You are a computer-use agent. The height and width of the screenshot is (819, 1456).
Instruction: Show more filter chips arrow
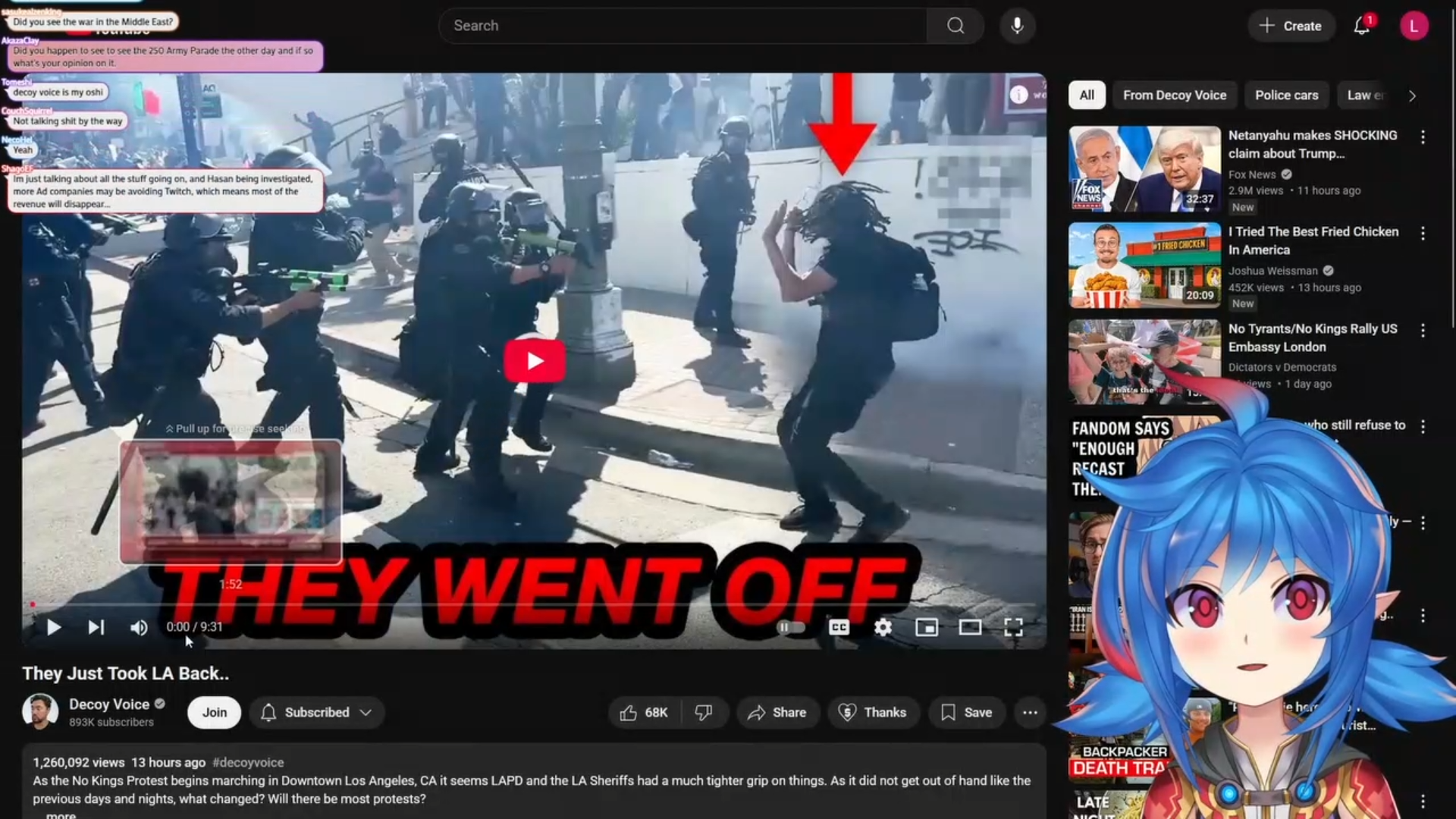(1412, 96)
